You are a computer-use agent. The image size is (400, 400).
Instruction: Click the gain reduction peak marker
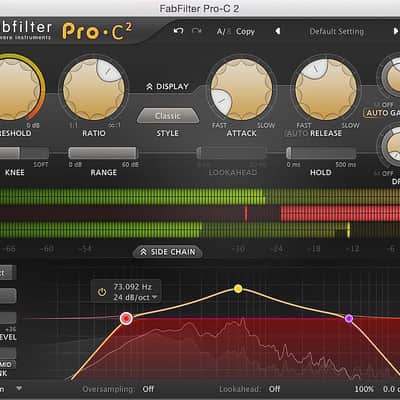[246, 214]
